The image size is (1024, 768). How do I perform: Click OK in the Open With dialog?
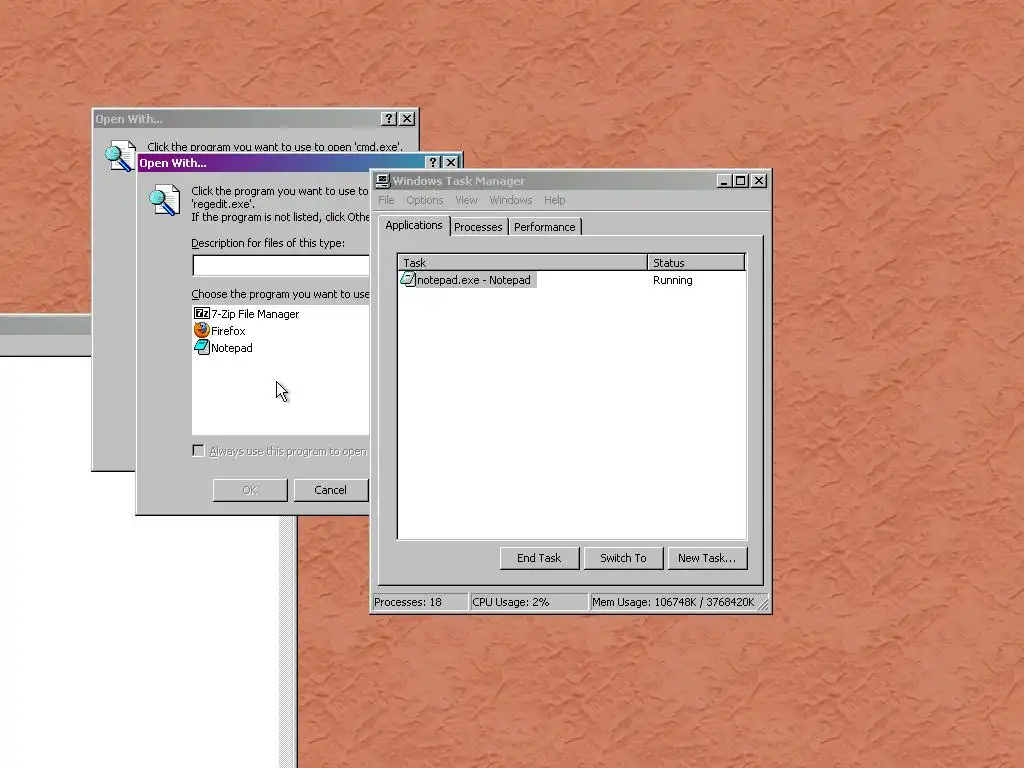point(250,490)
